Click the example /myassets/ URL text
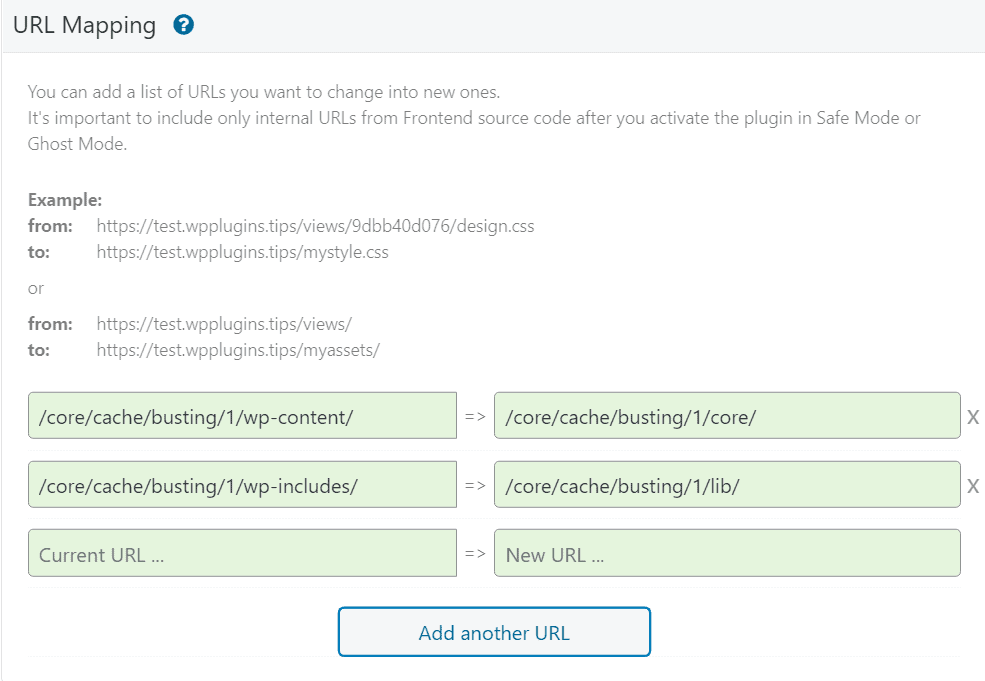Image resolution: width=985 pixels, height=681 pixels. (x=238, y=350)
